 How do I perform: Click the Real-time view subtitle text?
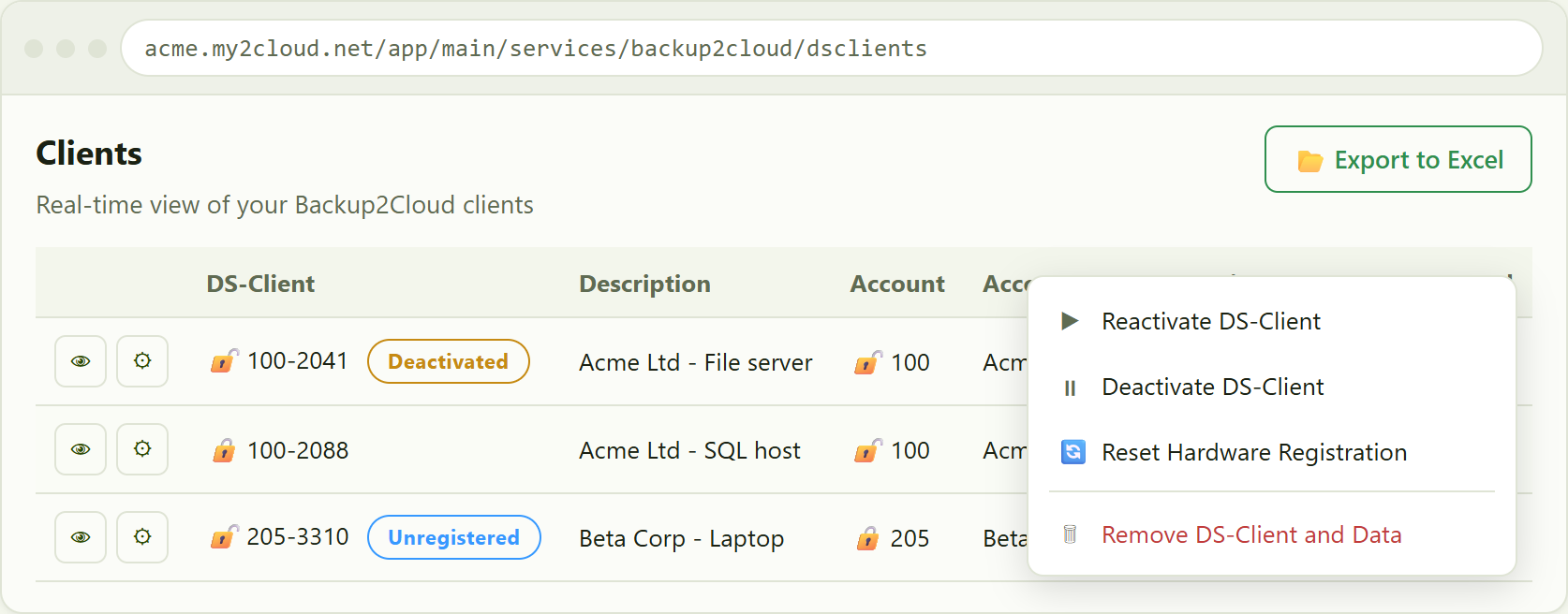point(285,205)
